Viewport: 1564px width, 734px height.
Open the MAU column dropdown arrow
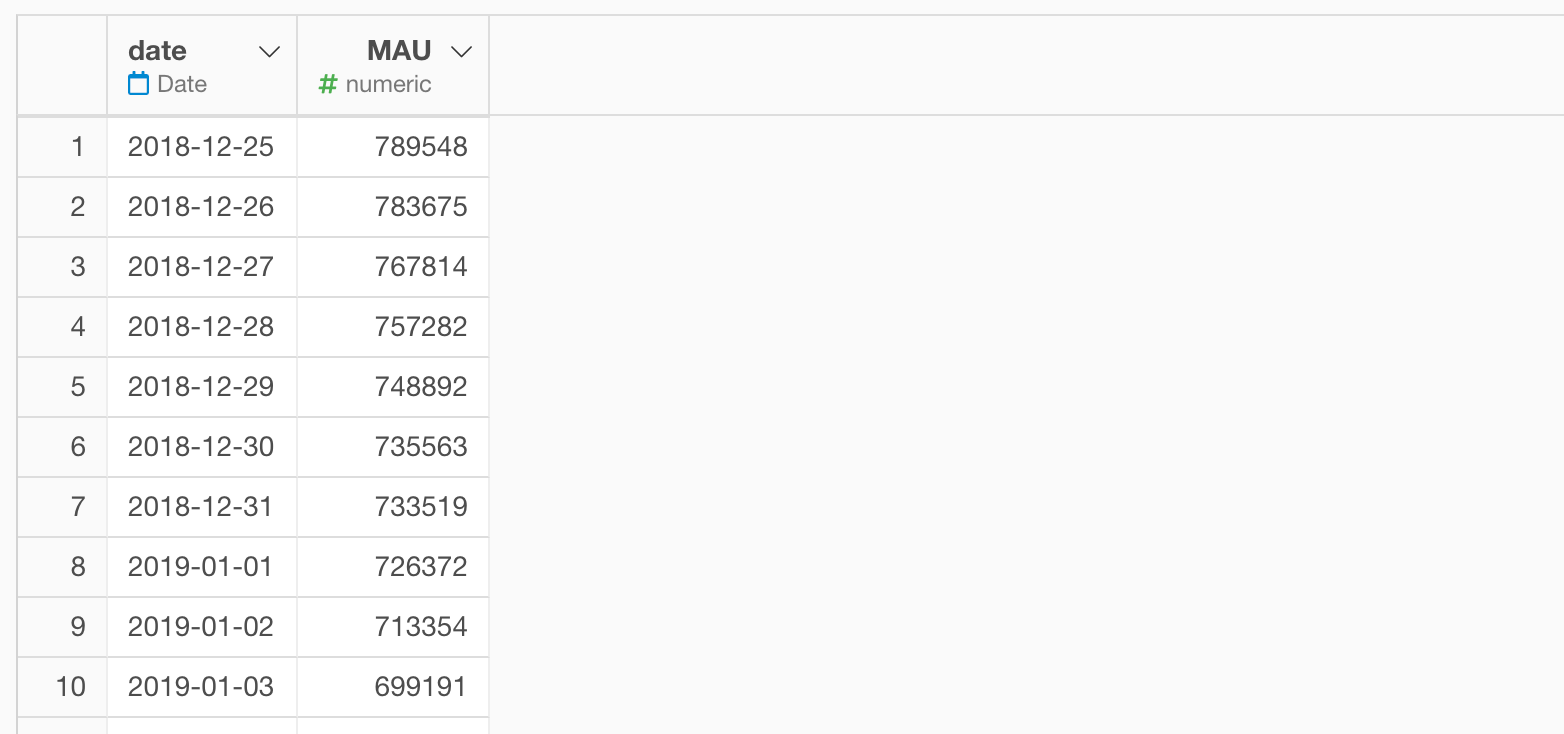(461, 52)
